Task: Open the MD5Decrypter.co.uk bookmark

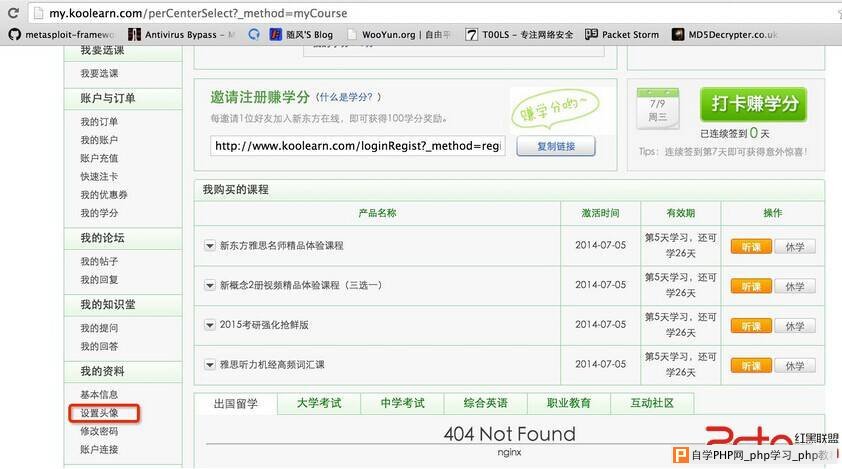Action: [725, 35]
